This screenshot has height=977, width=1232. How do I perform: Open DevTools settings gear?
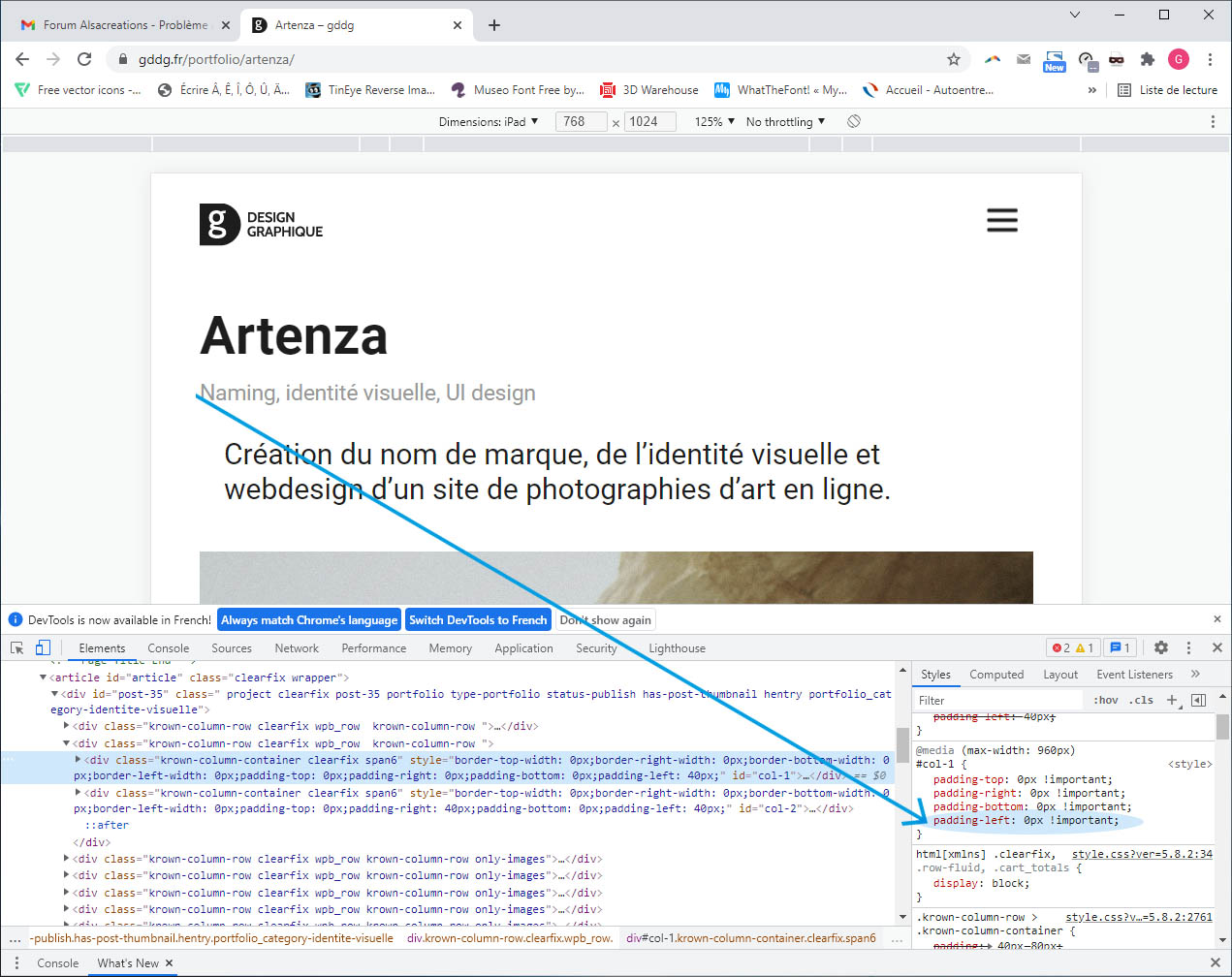click(x=1161, y=647)
